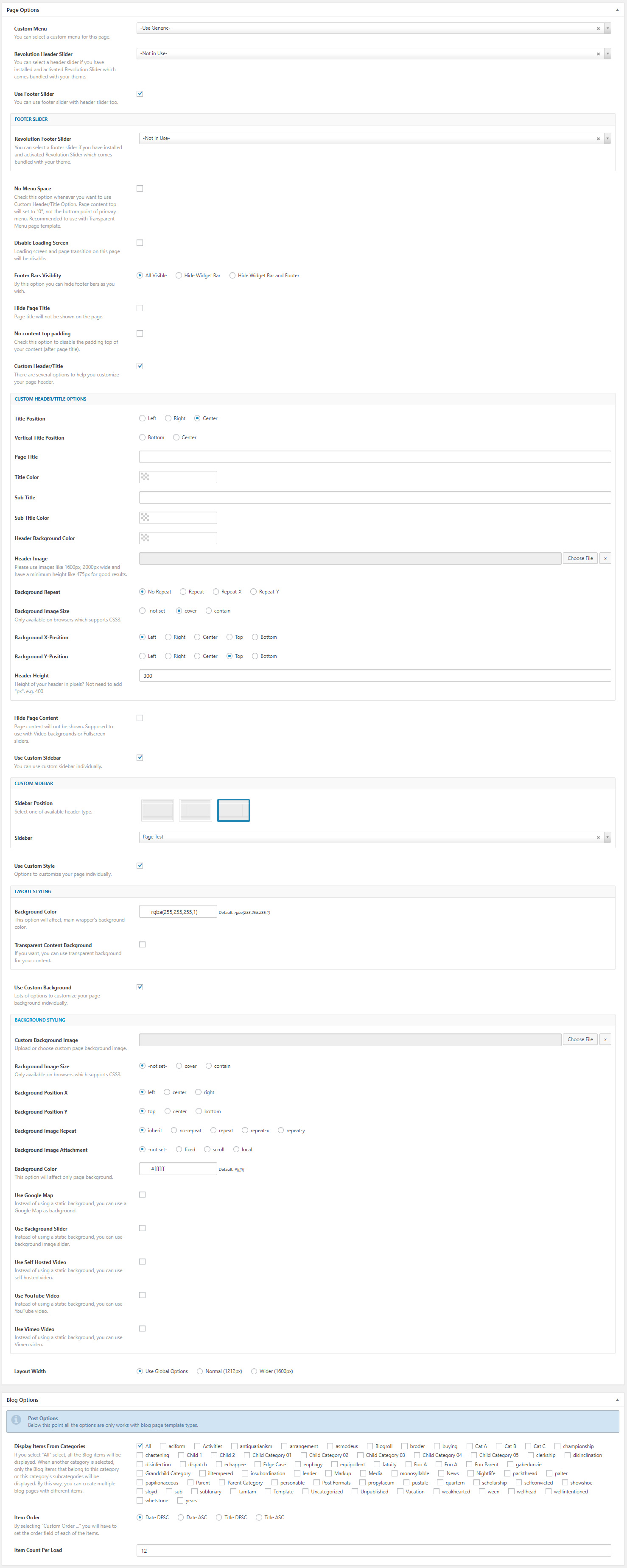Open the Sidebar dropdown showing Page Test
Viewport: 627px width, 1568px height.
click(607, 838)
